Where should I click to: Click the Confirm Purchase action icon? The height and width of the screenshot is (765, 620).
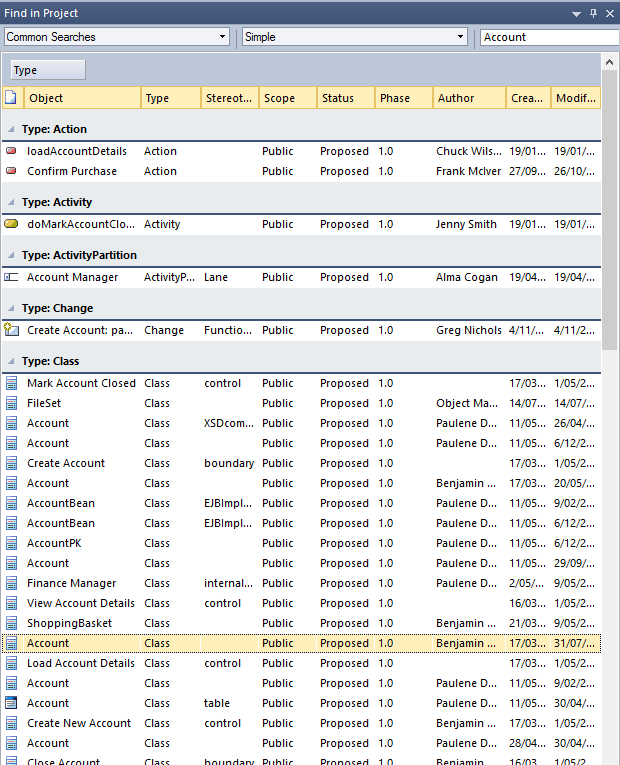(x=11, y=171)
